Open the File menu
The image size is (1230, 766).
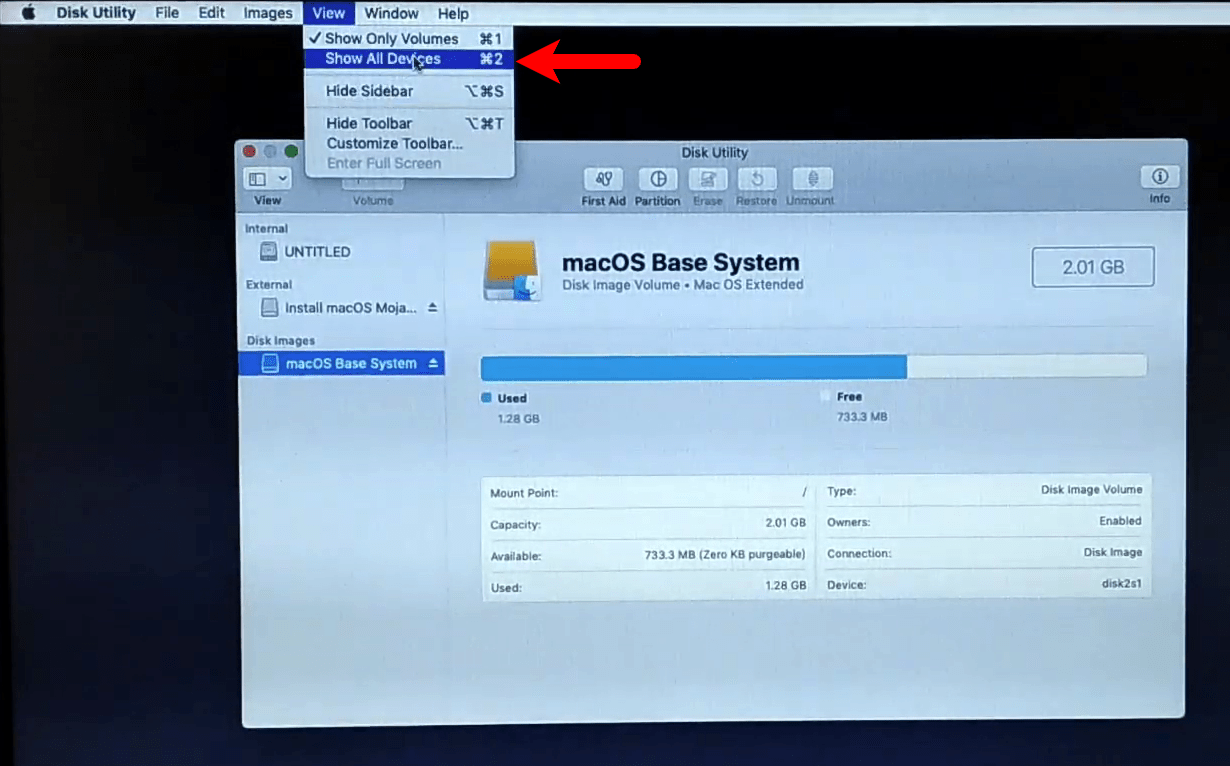(x=168, y=13)
